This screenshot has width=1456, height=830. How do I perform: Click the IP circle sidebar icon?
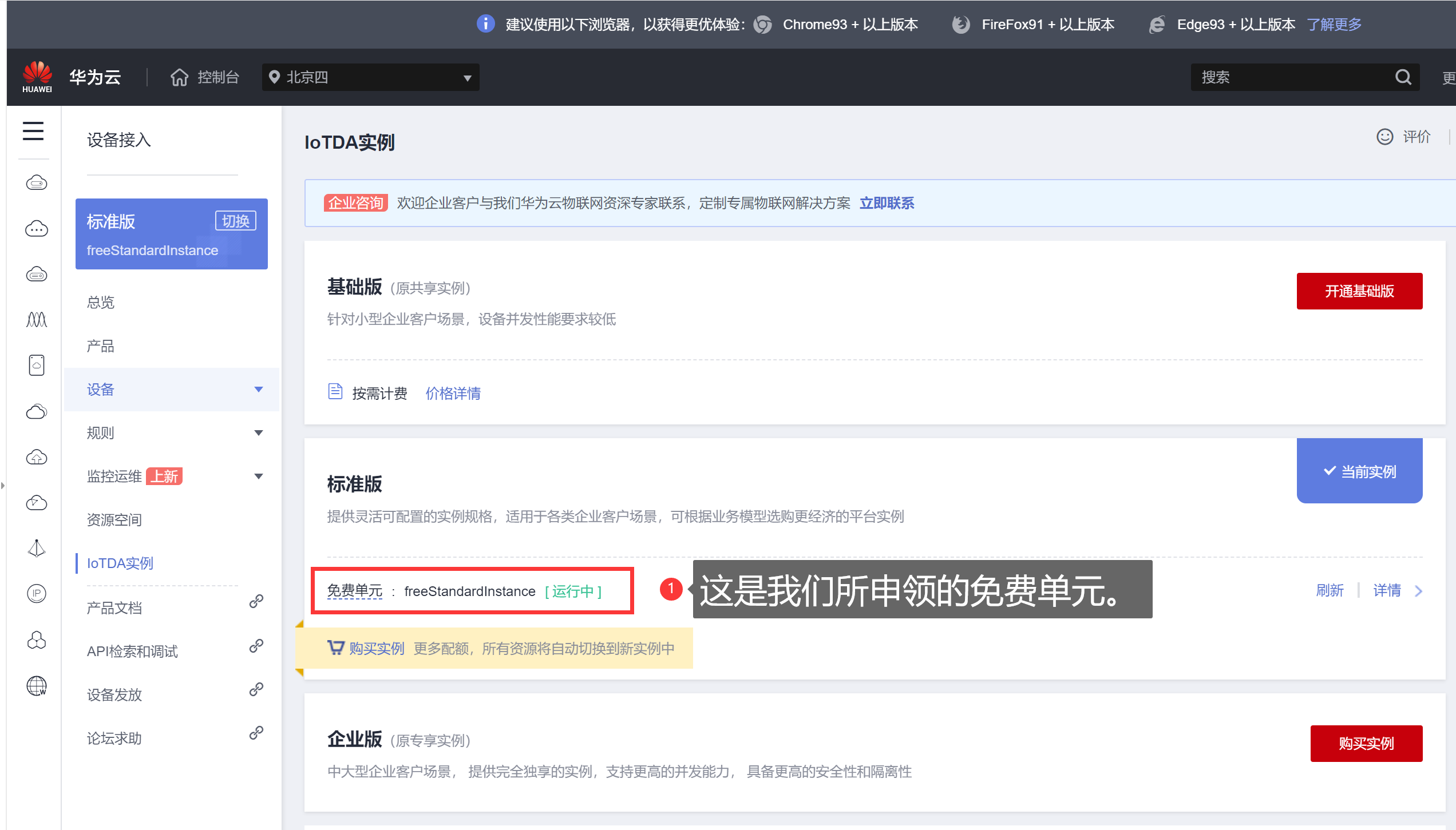37,593
